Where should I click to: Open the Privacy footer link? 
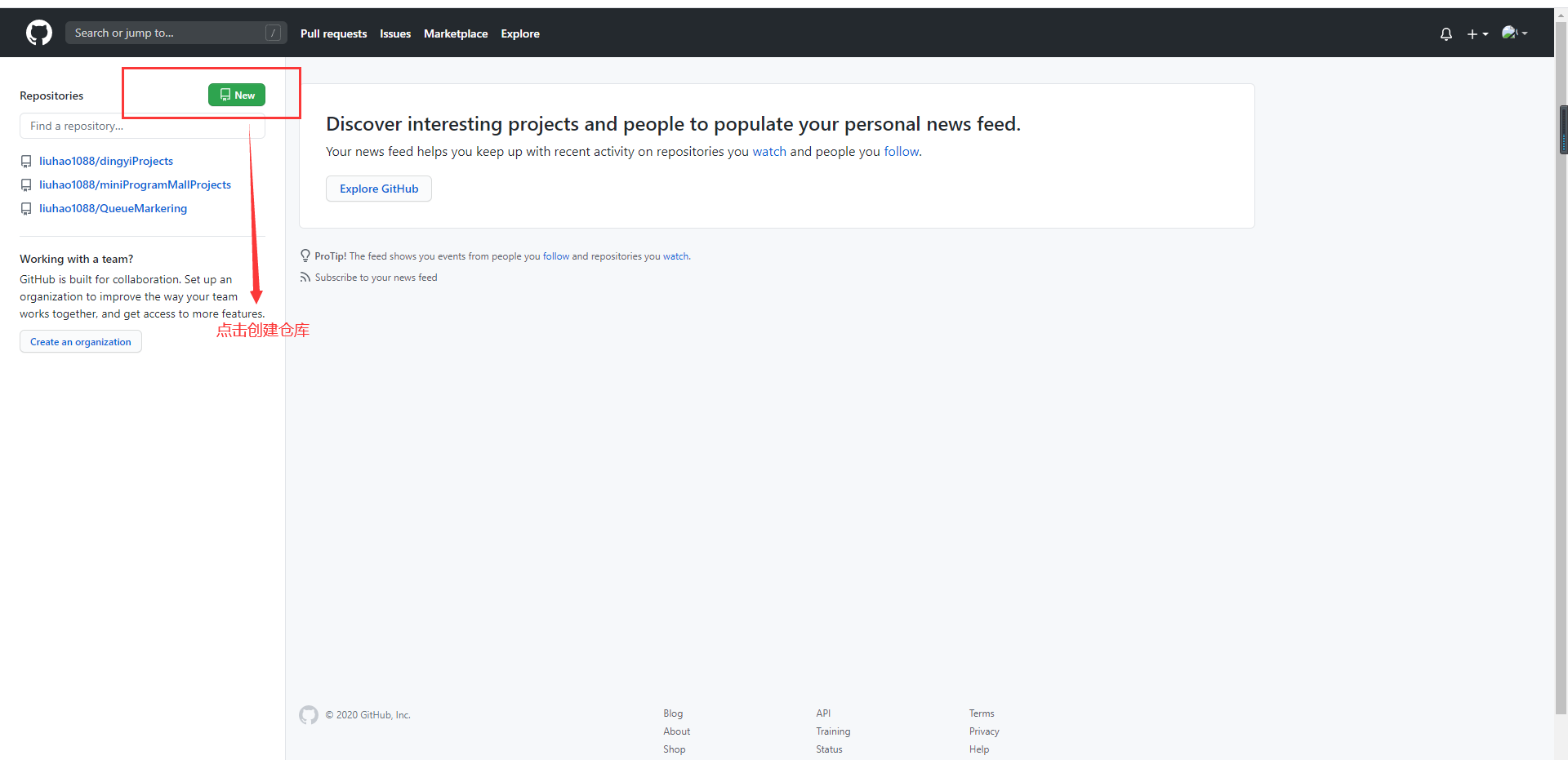[x=984, y=731]
